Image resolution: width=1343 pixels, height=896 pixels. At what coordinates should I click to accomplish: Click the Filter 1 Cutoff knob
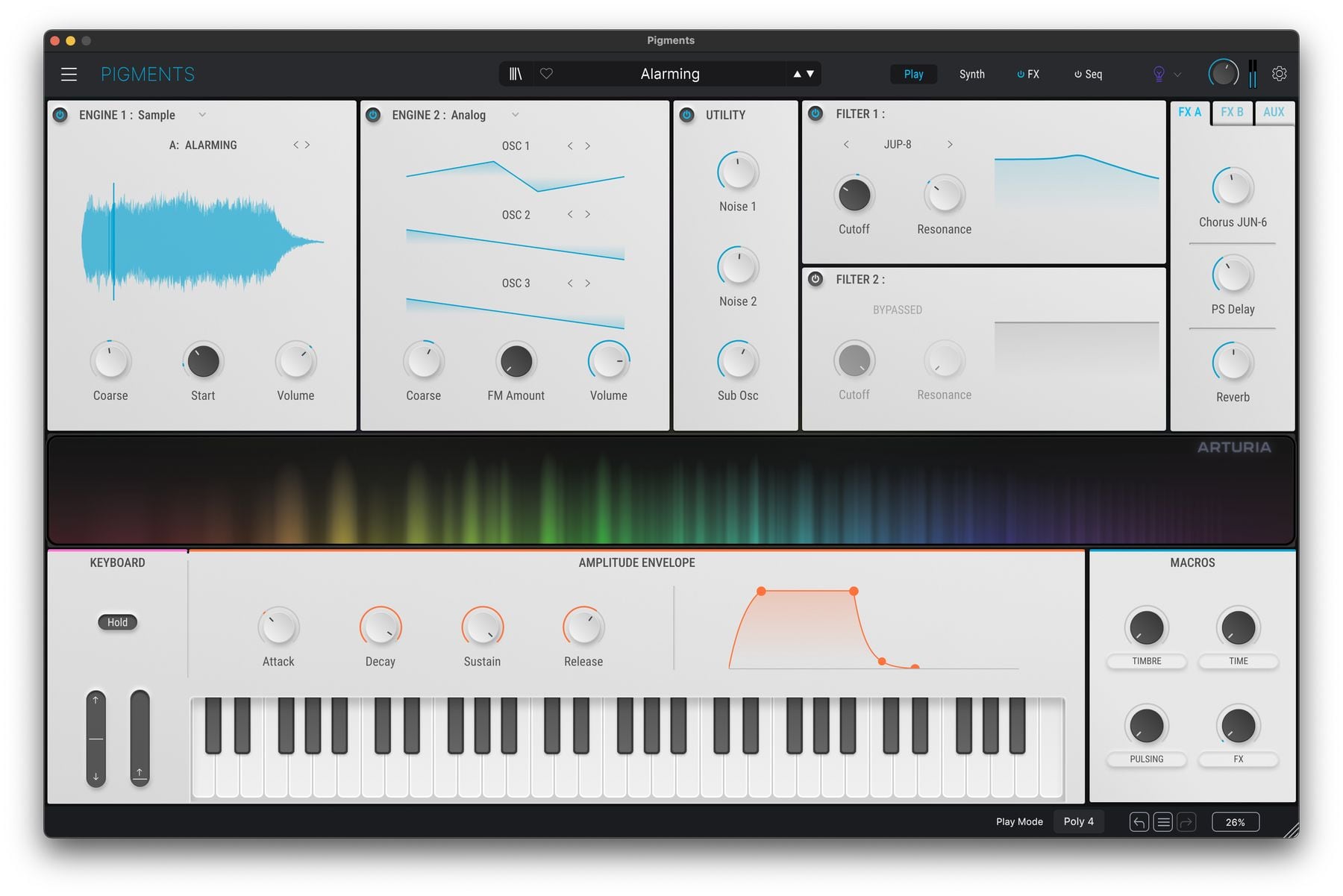(x=854, y=196)
